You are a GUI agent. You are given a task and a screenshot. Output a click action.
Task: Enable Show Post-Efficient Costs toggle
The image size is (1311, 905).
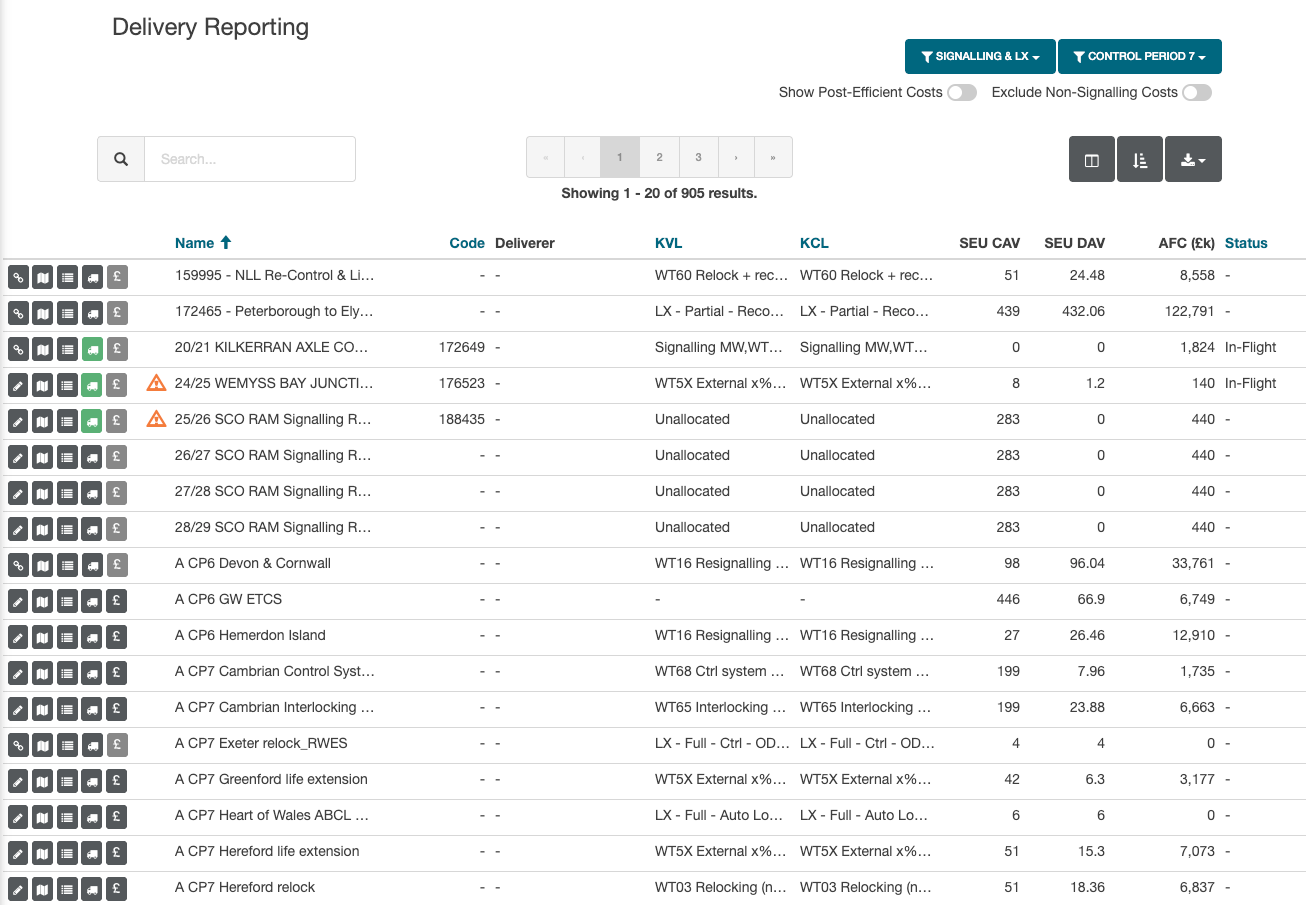(961, 93)
